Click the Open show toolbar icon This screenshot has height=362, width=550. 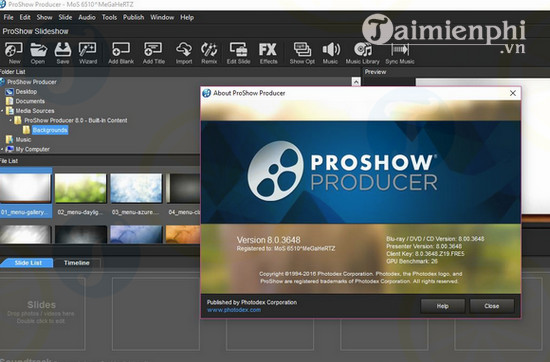pyautogui.click(x=38, y=53)
